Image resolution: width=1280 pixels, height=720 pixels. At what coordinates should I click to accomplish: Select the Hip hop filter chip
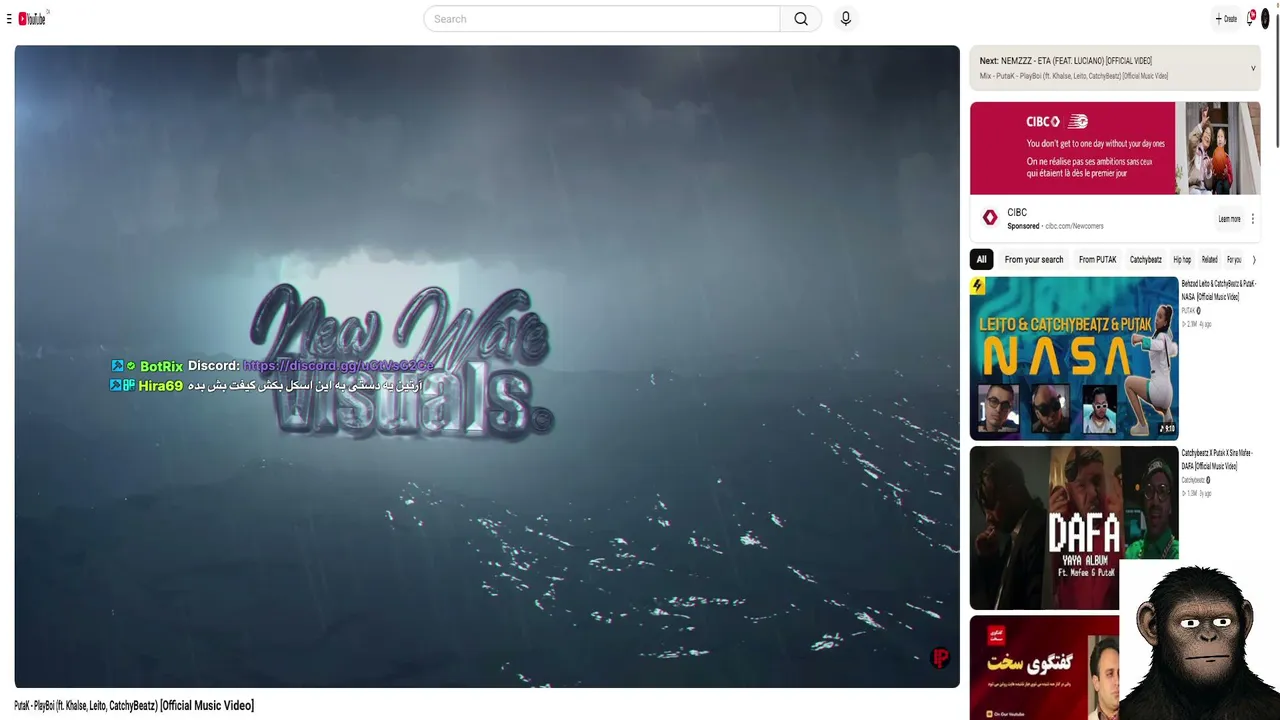point(1182,260)
